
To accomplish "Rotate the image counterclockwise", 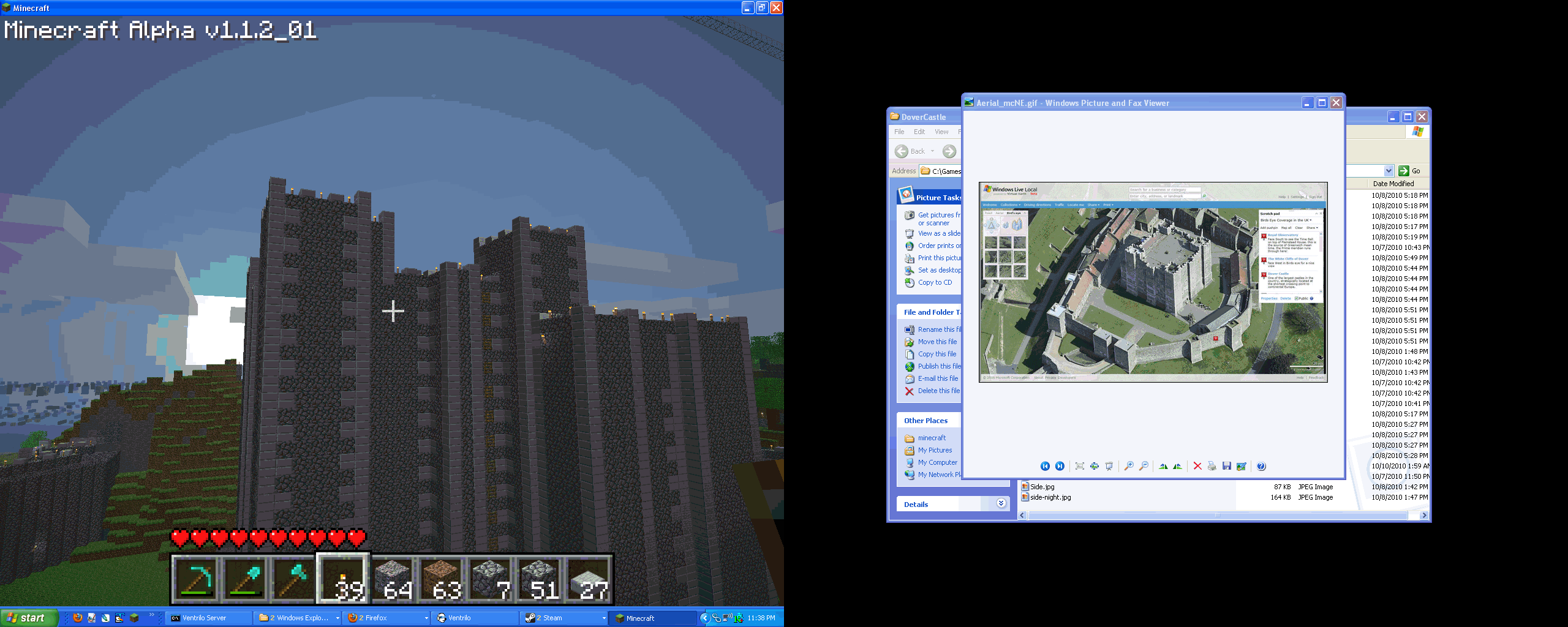I will click(1178, 466).
